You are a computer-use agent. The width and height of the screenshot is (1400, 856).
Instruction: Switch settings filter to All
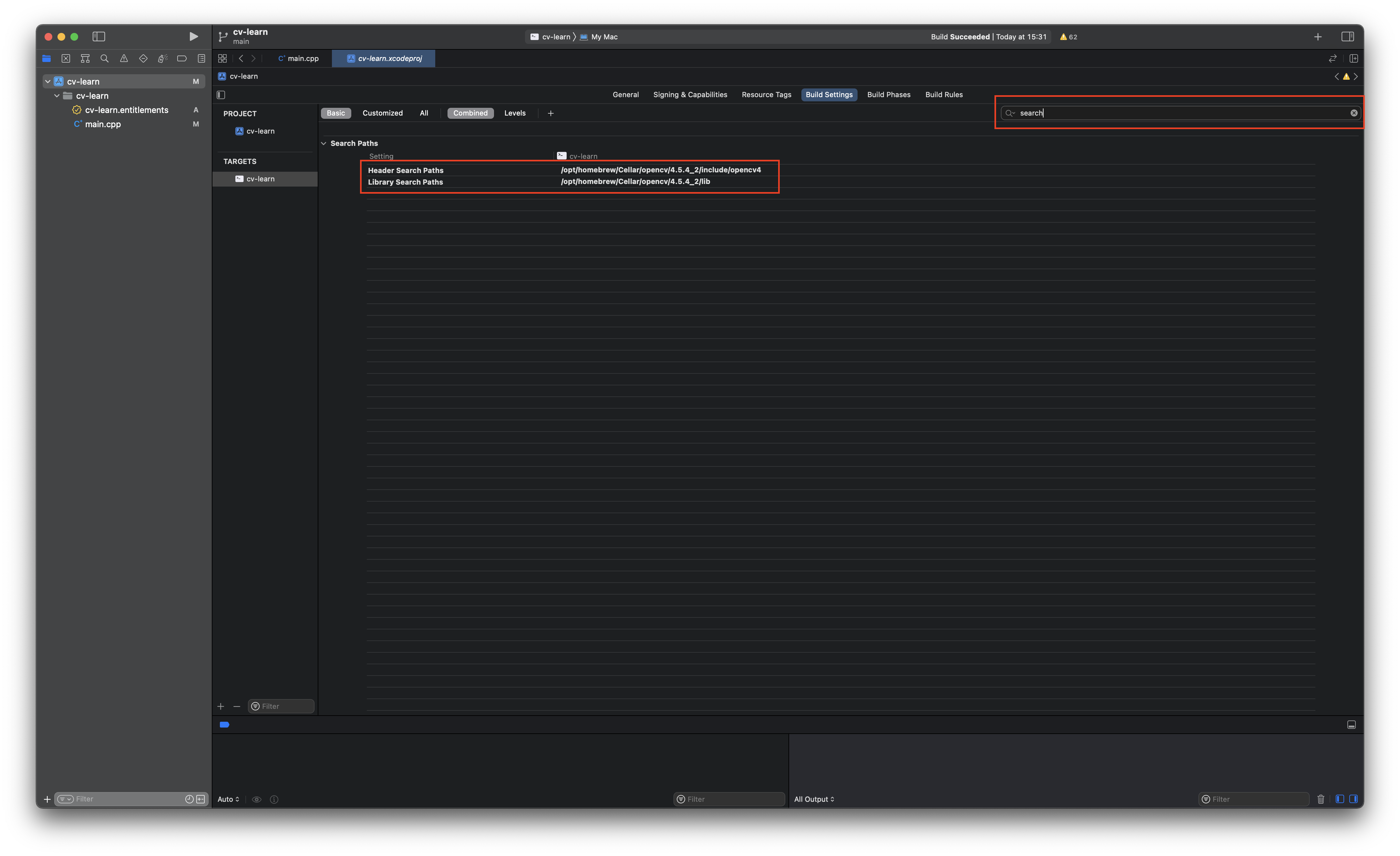[424, 112]
